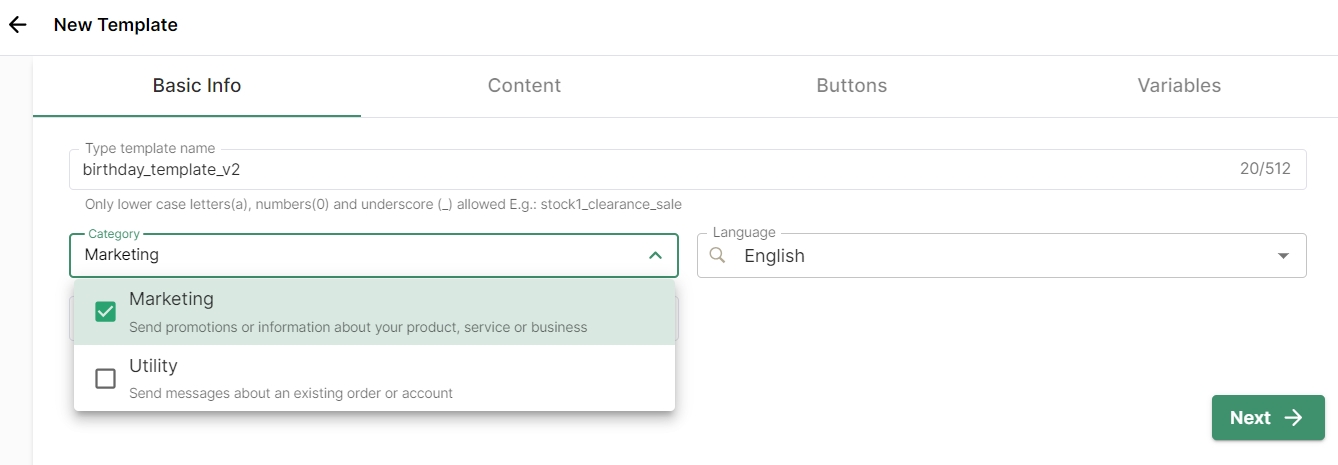Tick the Utility category checkbox
This screenshot has height=465, width=1338.
coord(105,379)
